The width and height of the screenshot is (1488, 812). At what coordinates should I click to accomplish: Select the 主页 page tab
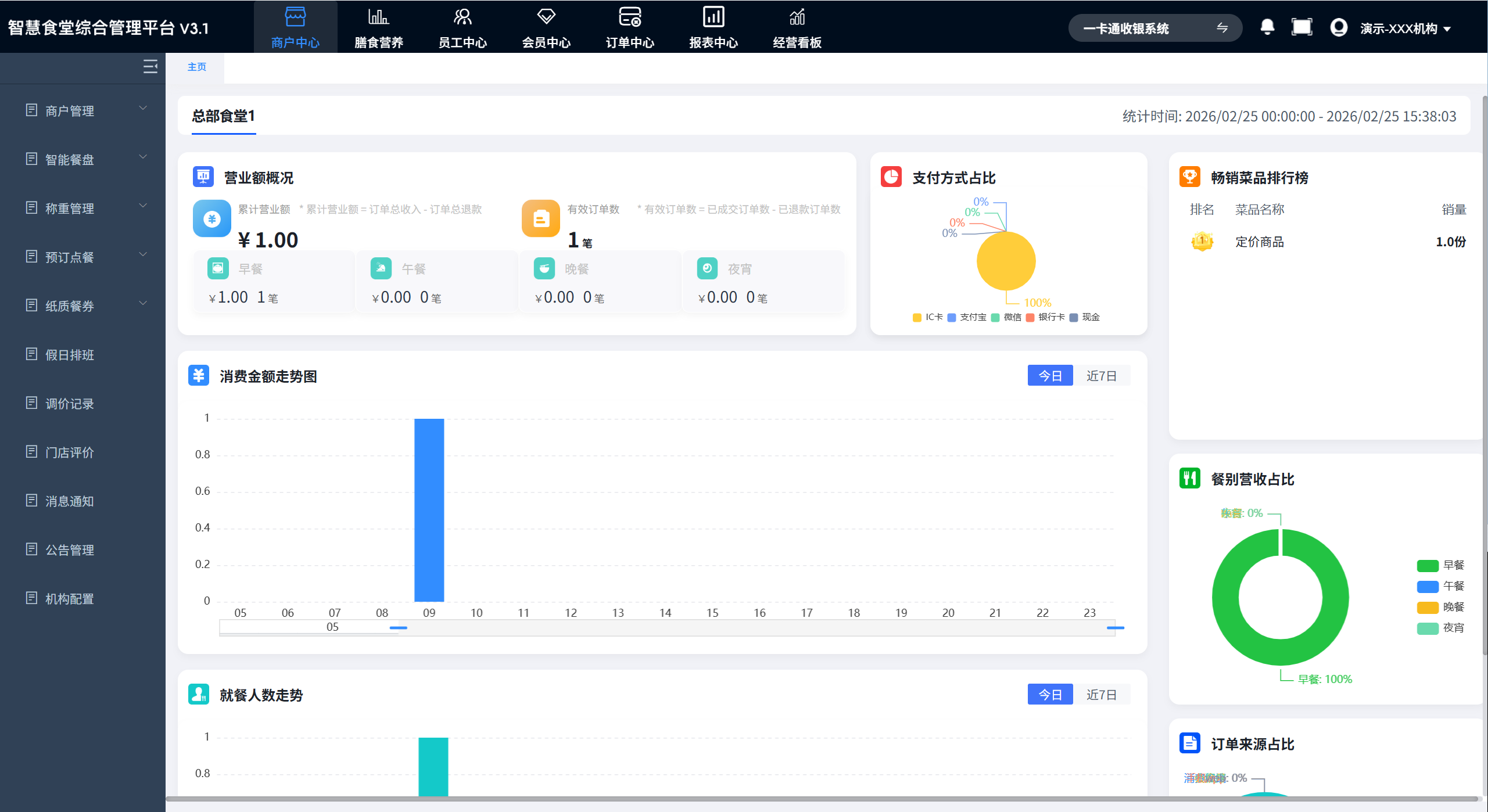click(196, 67)
